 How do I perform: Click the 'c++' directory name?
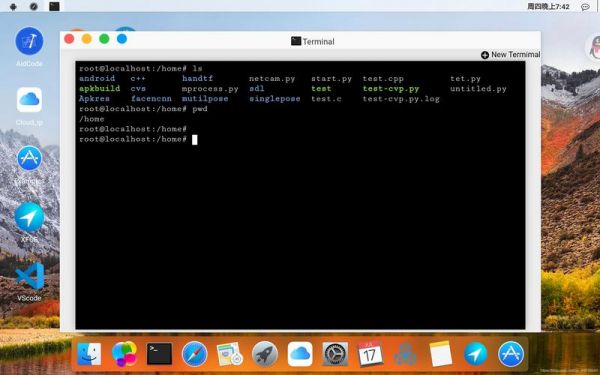point(138,78)
